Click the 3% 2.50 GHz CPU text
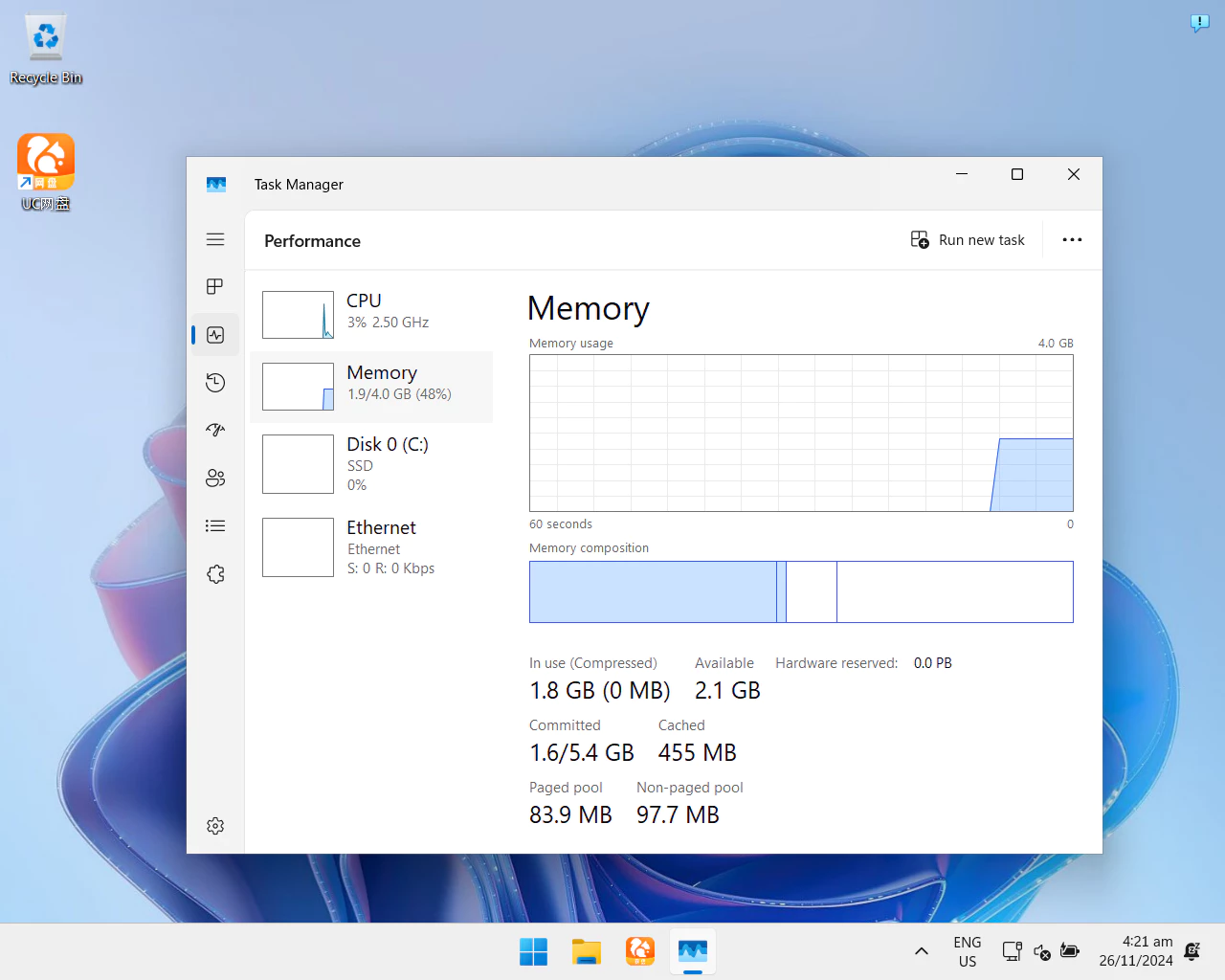Screen dimensions: 1225x980 388,323
